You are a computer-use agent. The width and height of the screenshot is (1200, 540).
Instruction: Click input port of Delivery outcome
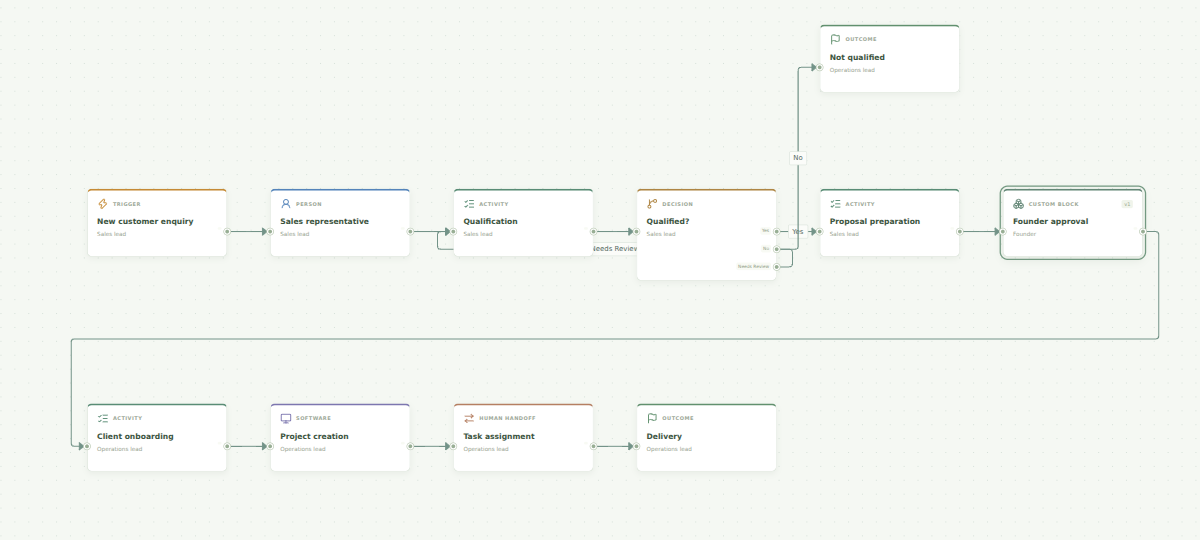click(637, 446)
